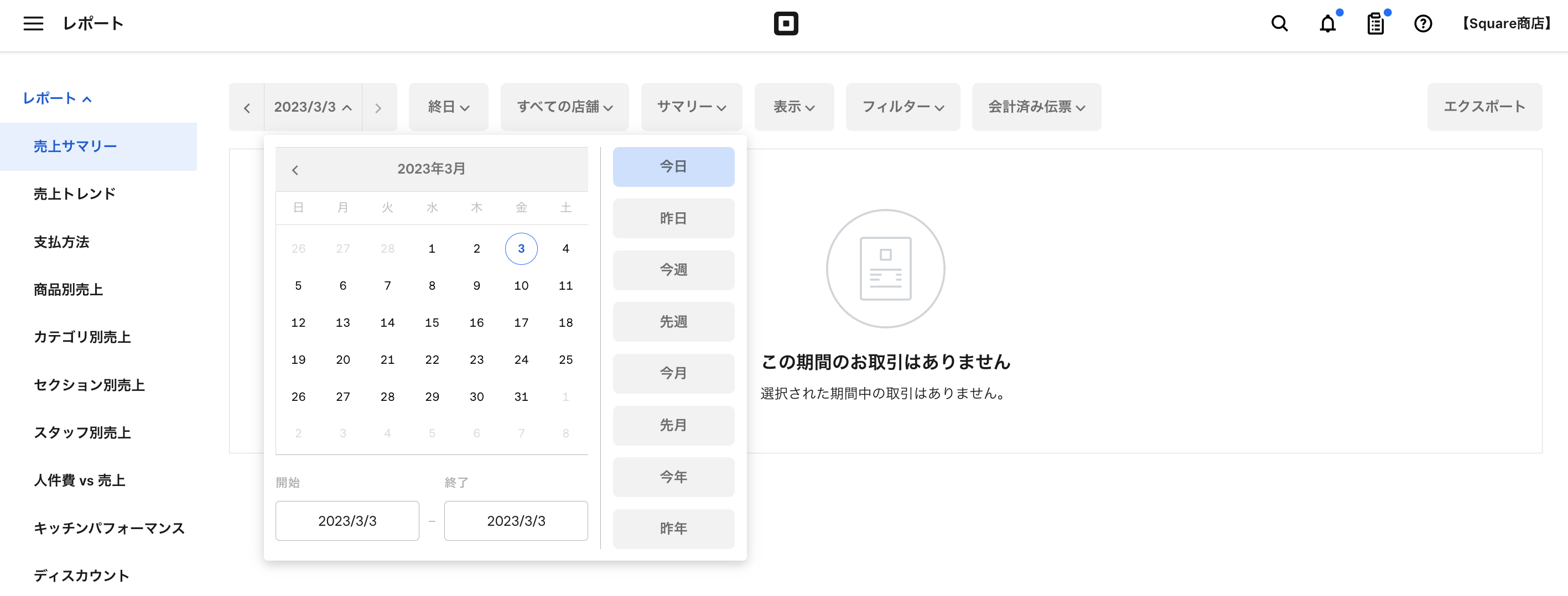
Task: Open 商品別売上 report
Action: tap(68, 290)
